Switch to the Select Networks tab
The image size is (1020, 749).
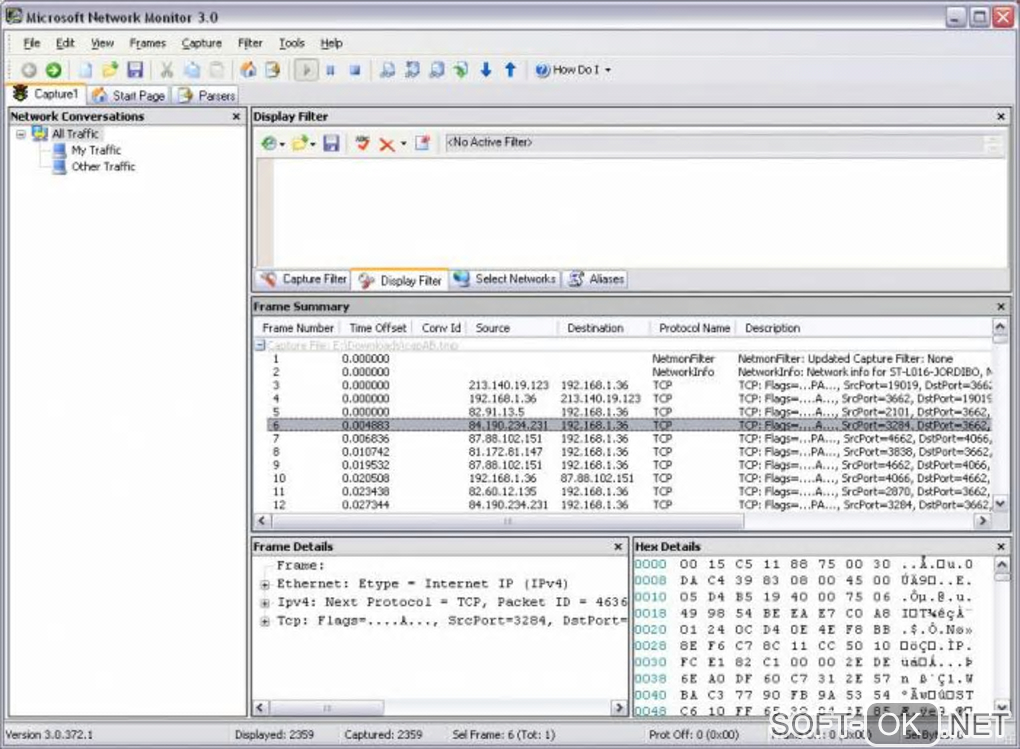click(505, 279)
